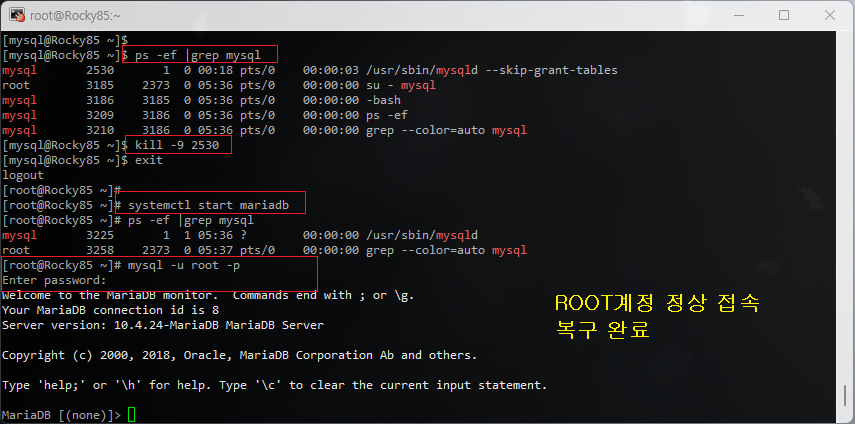The image size is (855, 424).
Task: Click the 'MariaDB [(none)]>' prompt text
Action: (x=62, y=415)
